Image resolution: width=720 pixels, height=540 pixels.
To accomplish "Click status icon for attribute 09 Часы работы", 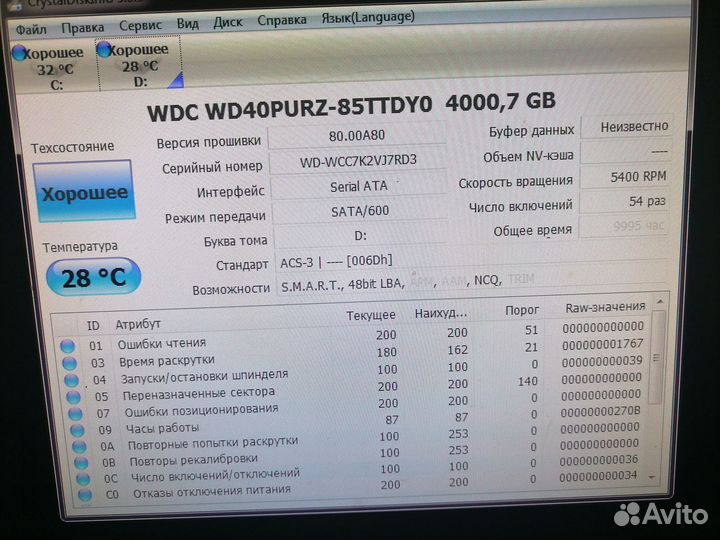I will pyautogui.click(x=77, y=430).
